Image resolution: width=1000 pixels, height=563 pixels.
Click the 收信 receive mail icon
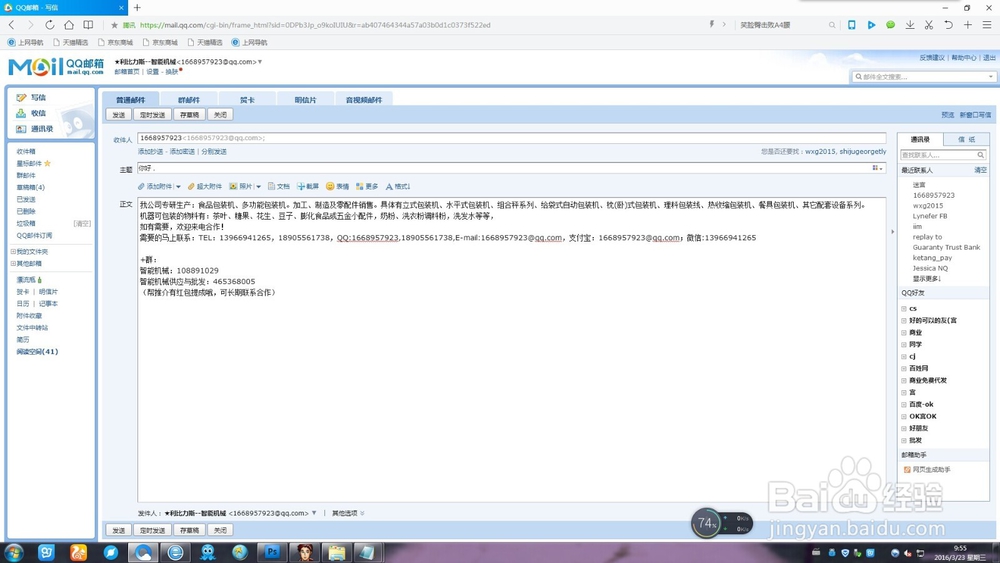(21, 113)
